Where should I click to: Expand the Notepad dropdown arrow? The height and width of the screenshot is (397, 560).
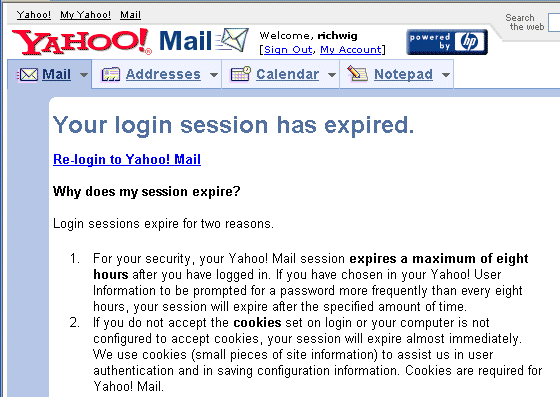(x=446, y=75)
